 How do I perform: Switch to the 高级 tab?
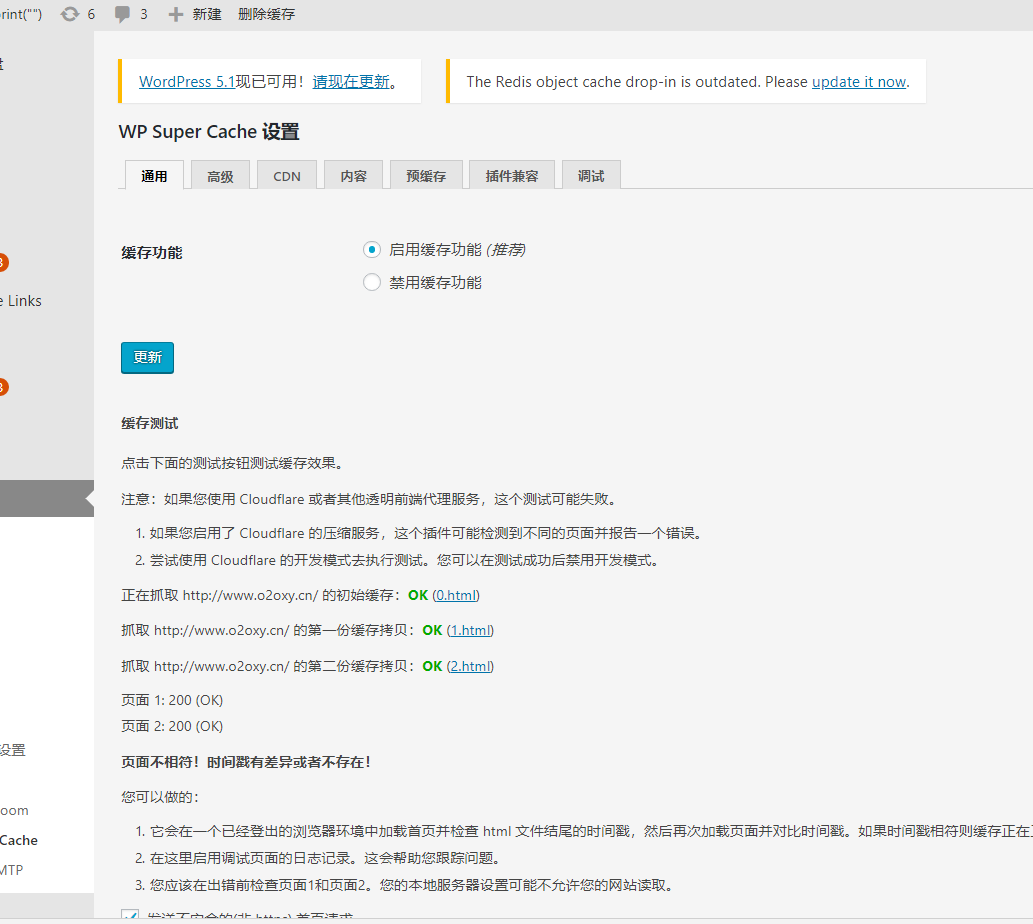click(220, 176)
